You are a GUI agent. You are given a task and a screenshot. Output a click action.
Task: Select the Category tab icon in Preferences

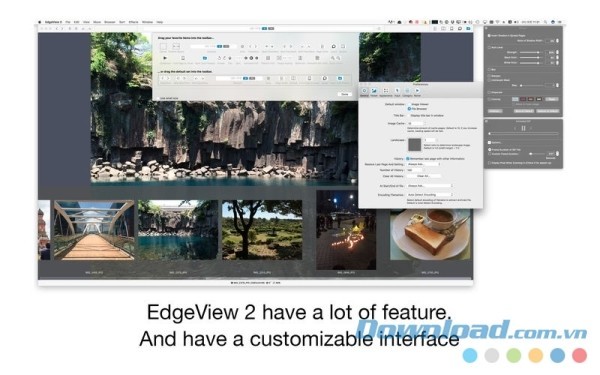point(407,91)
